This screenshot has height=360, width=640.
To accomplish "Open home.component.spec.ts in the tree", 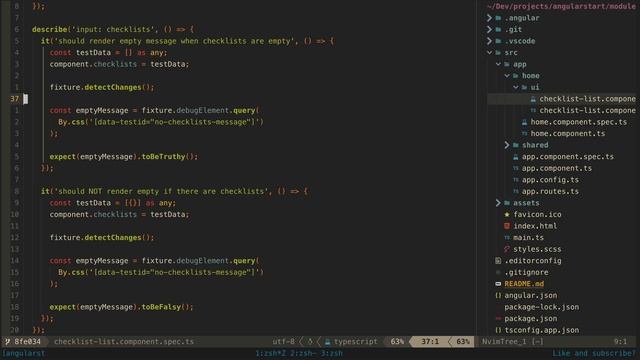I will click(578, 122).
